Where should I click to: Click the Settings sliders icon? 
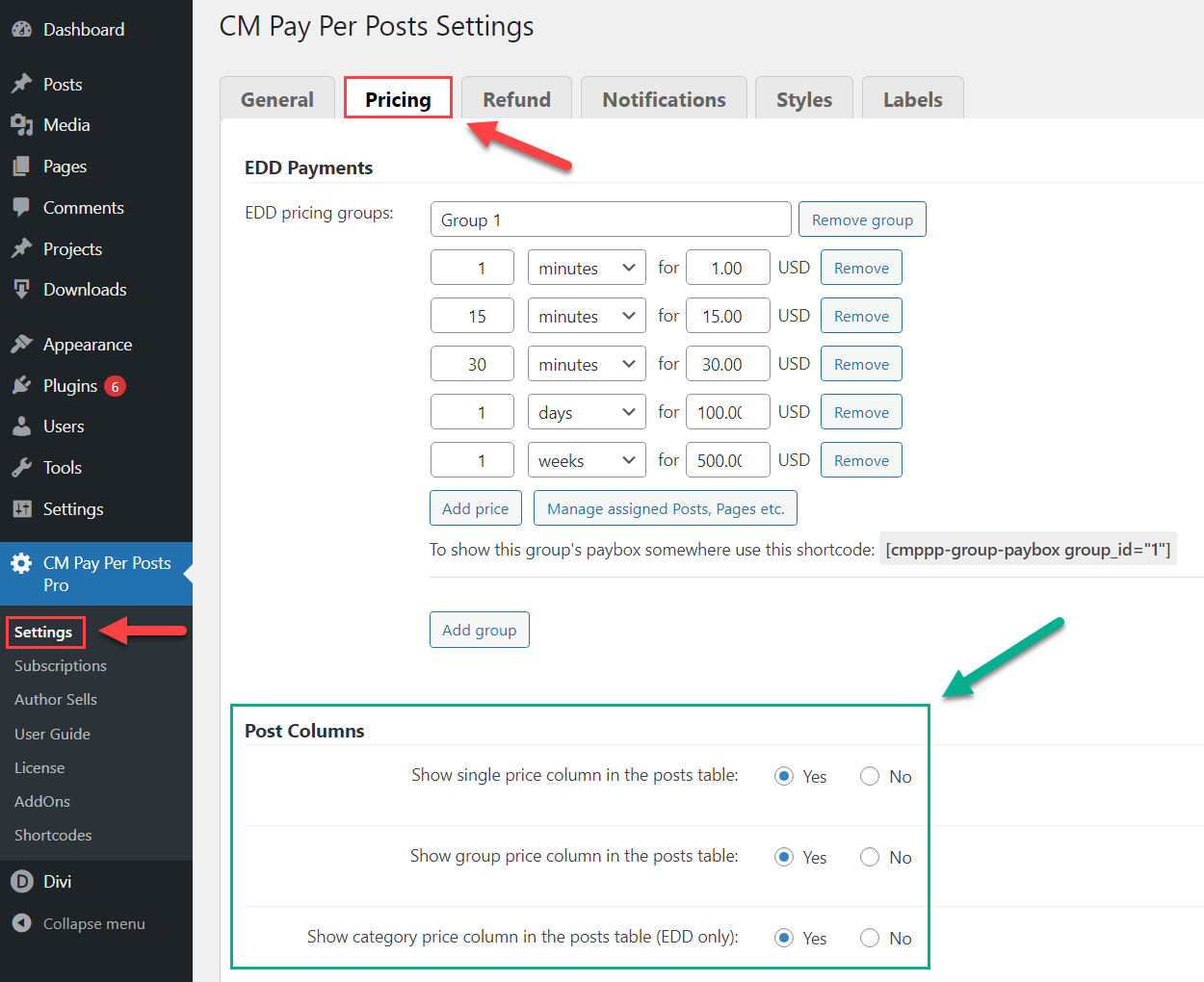click(x=21, y=509)
